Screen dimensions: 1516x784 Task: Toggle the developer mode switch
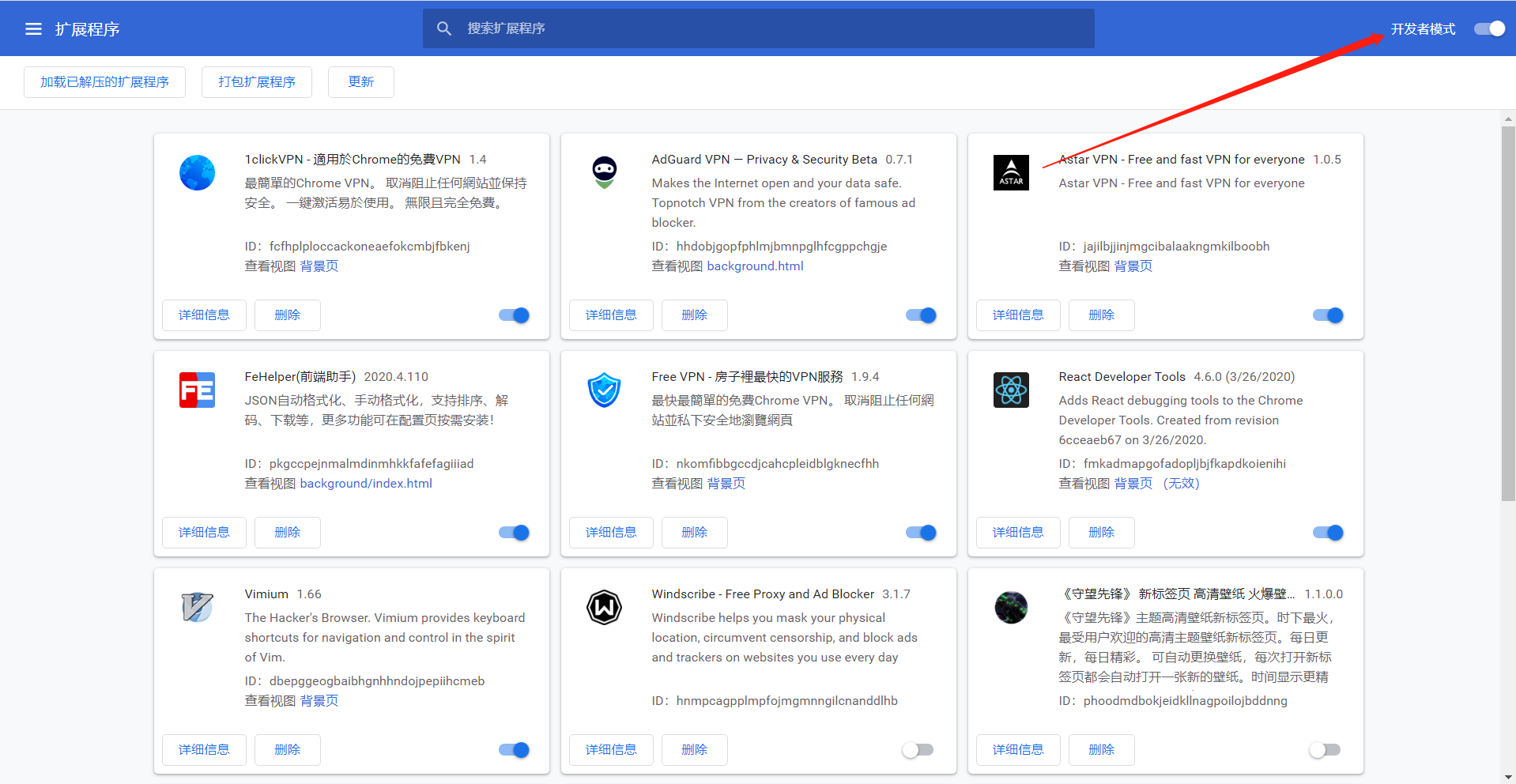pos(1490,28)
